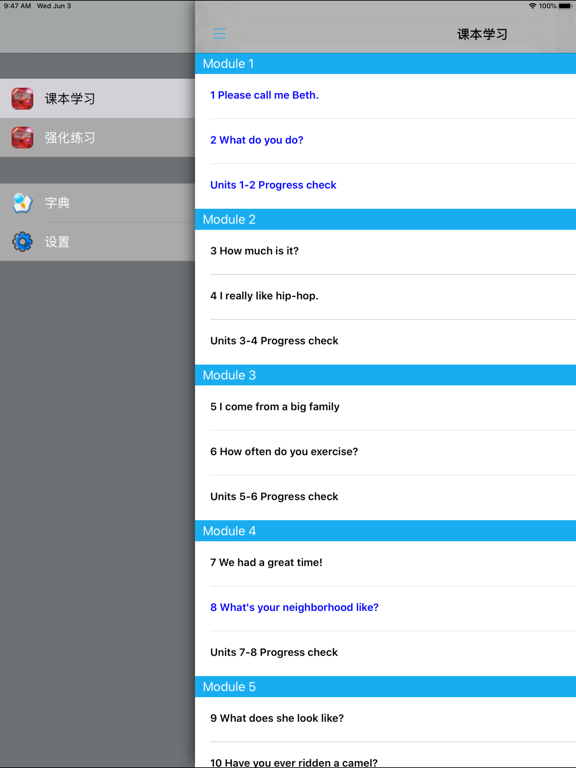Open 'Units 5-6 Progress check'
Image resolution: width=576 pixels, height=768 pixels.
[x=385, y=498]
